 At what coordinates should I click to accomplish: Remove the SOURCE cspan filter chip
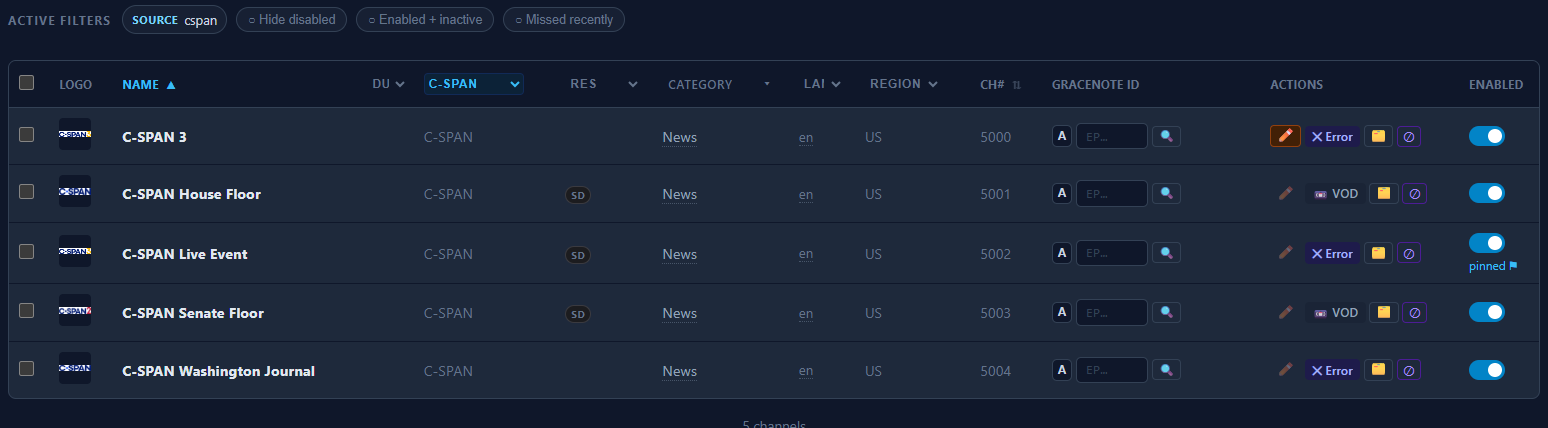(x=175, y=20)
